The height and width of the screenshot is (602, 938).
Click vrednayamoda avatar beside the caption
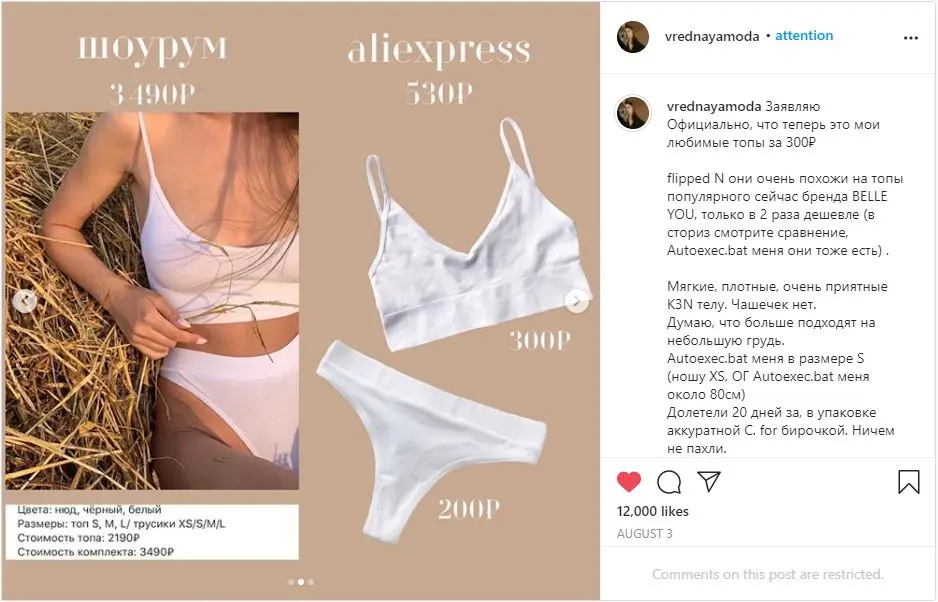[633, 113]
